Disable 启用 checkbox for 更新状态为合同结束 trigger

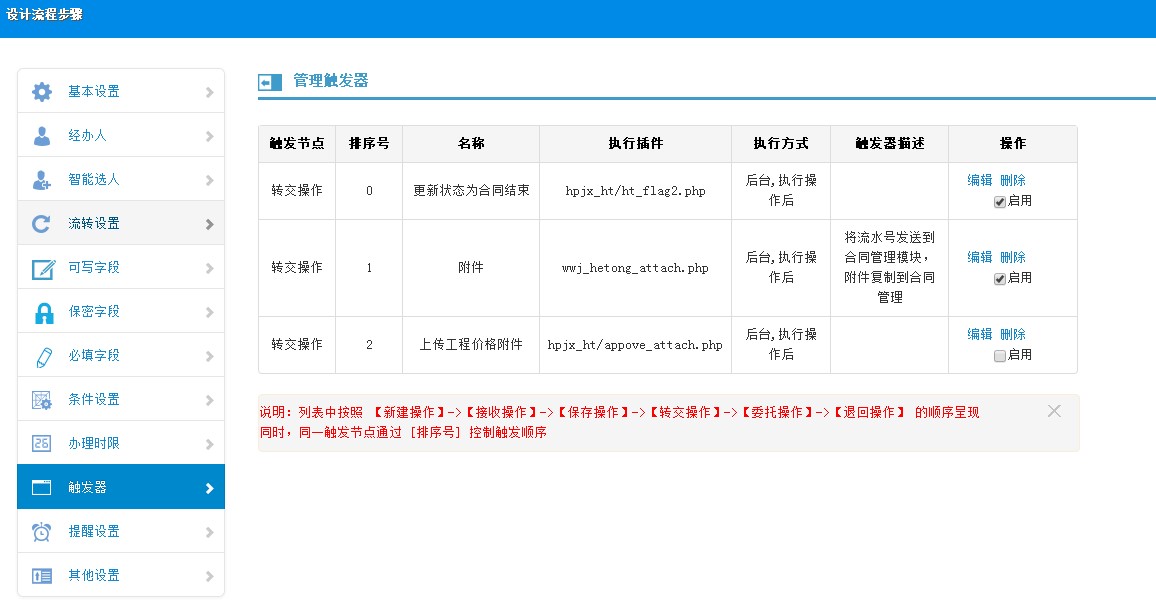pyautogui.click(x=1000, y=201)
